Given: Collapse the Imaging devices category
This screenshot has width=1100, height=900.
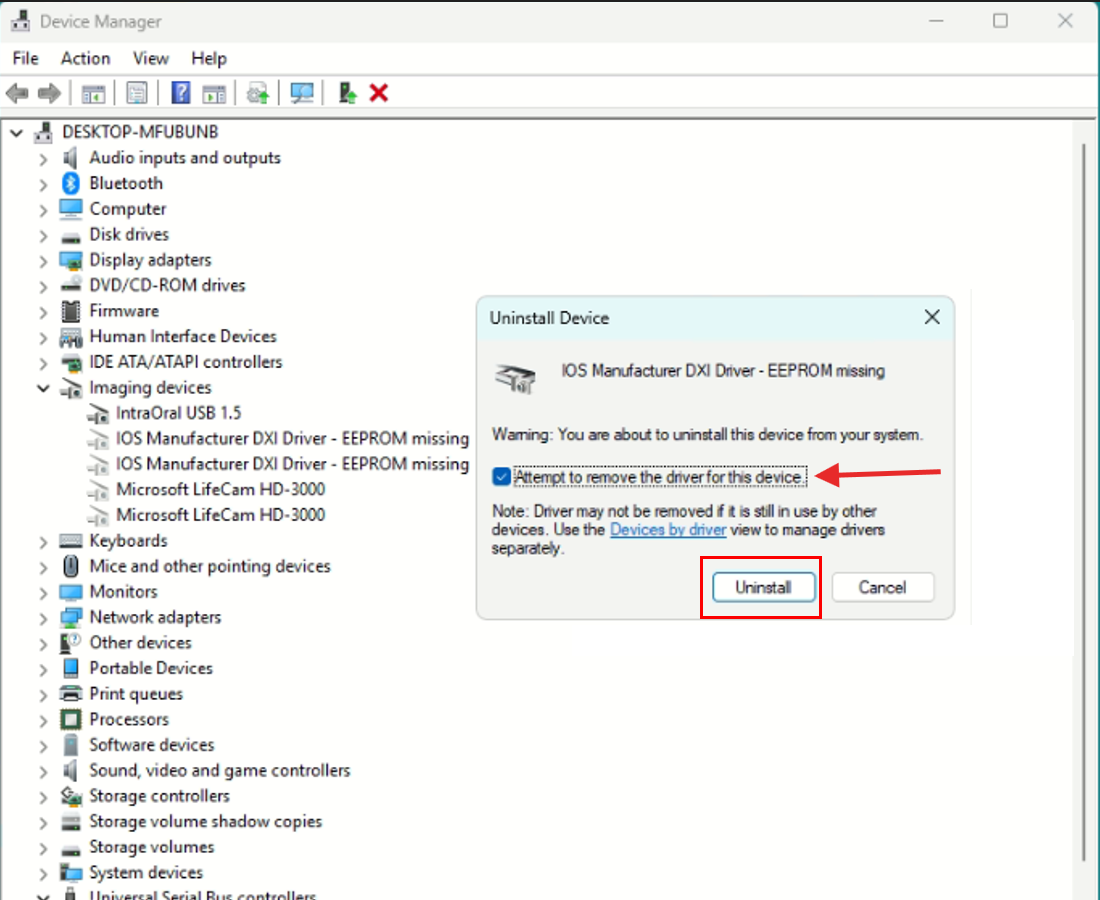Looking at the screenshot, I should click(43, 388).
